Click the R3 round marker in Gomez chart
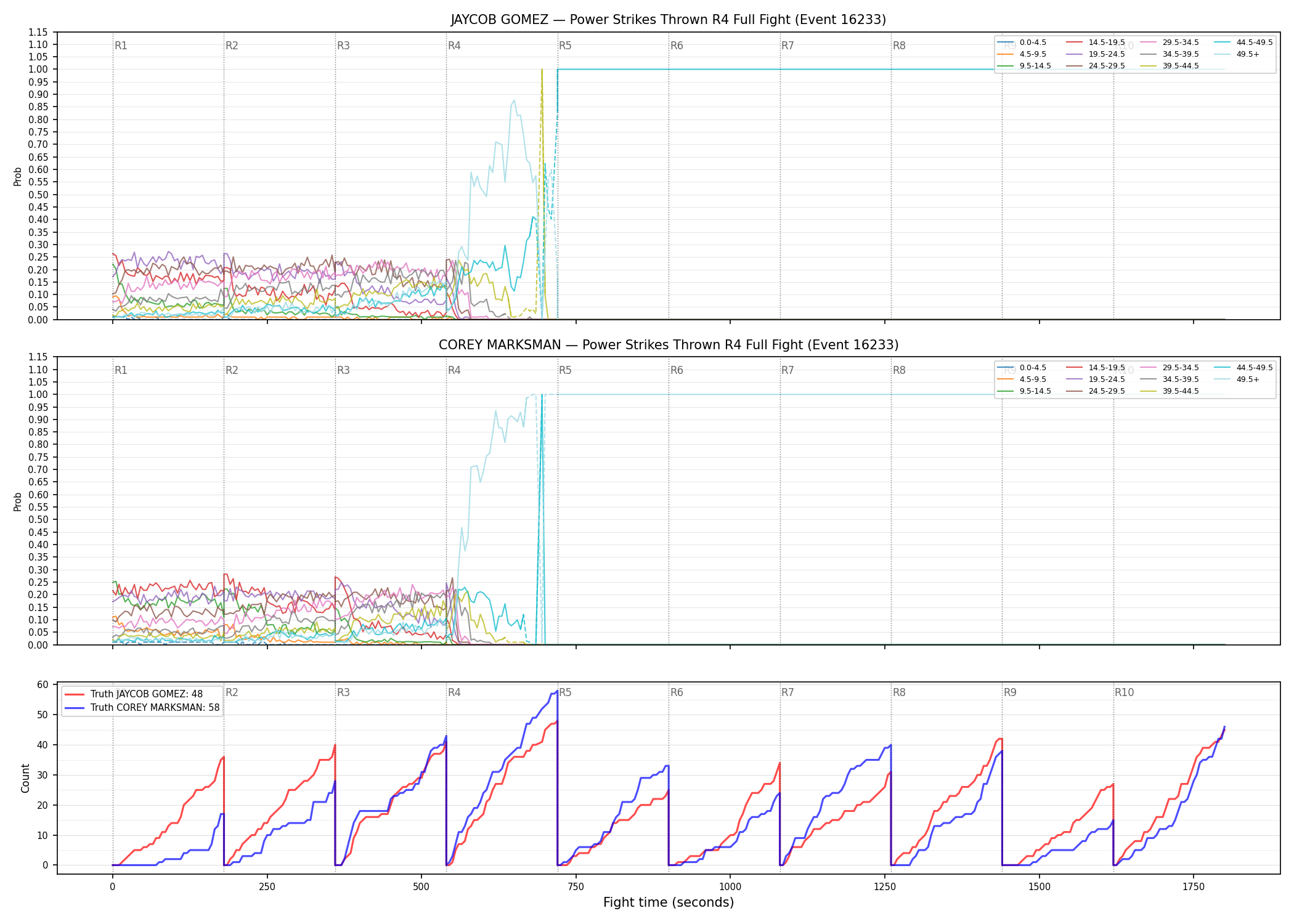Viewport: 1294px width, 924px height. click(x=343, y=46)
